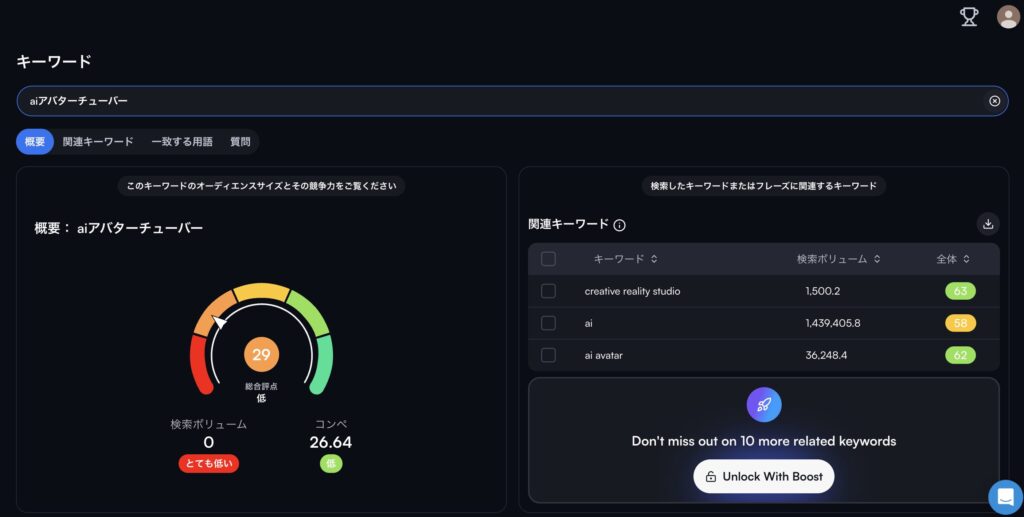Open the chat support widget

[x=1005, y=497]
